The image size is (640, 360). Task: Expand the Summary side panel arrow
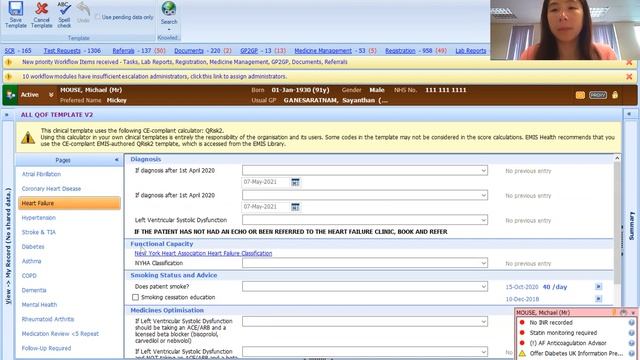[629, 114]
